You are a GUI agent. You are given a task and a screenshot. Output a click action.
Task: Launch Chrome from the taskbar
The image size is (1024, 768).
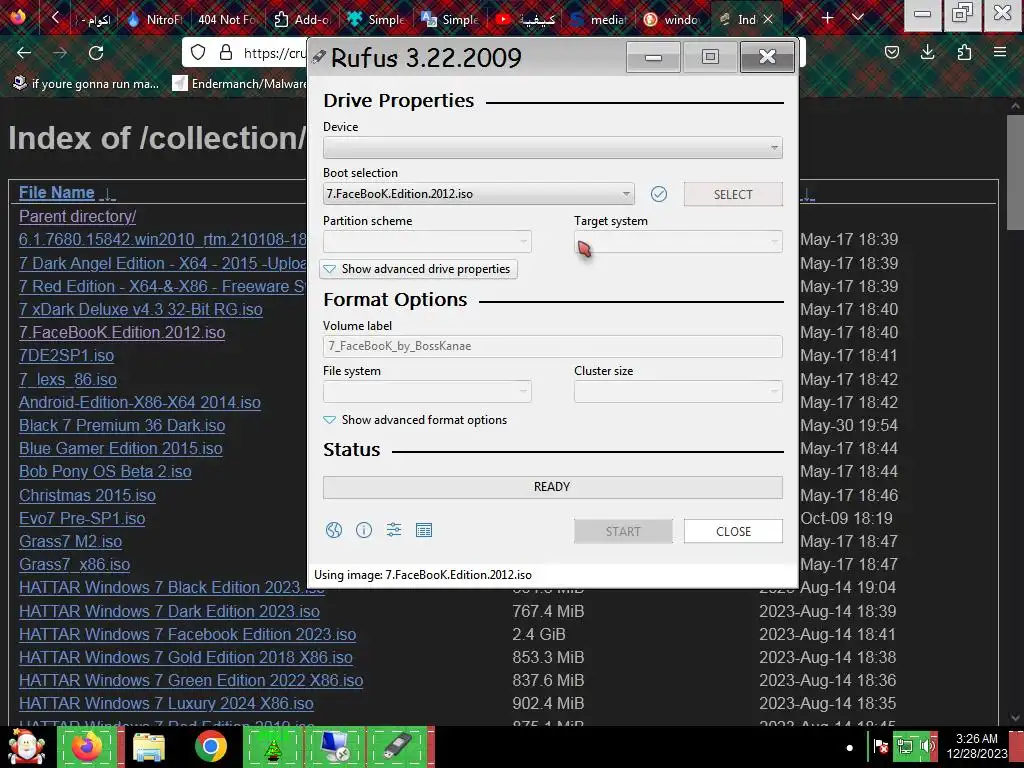[210, 747]
